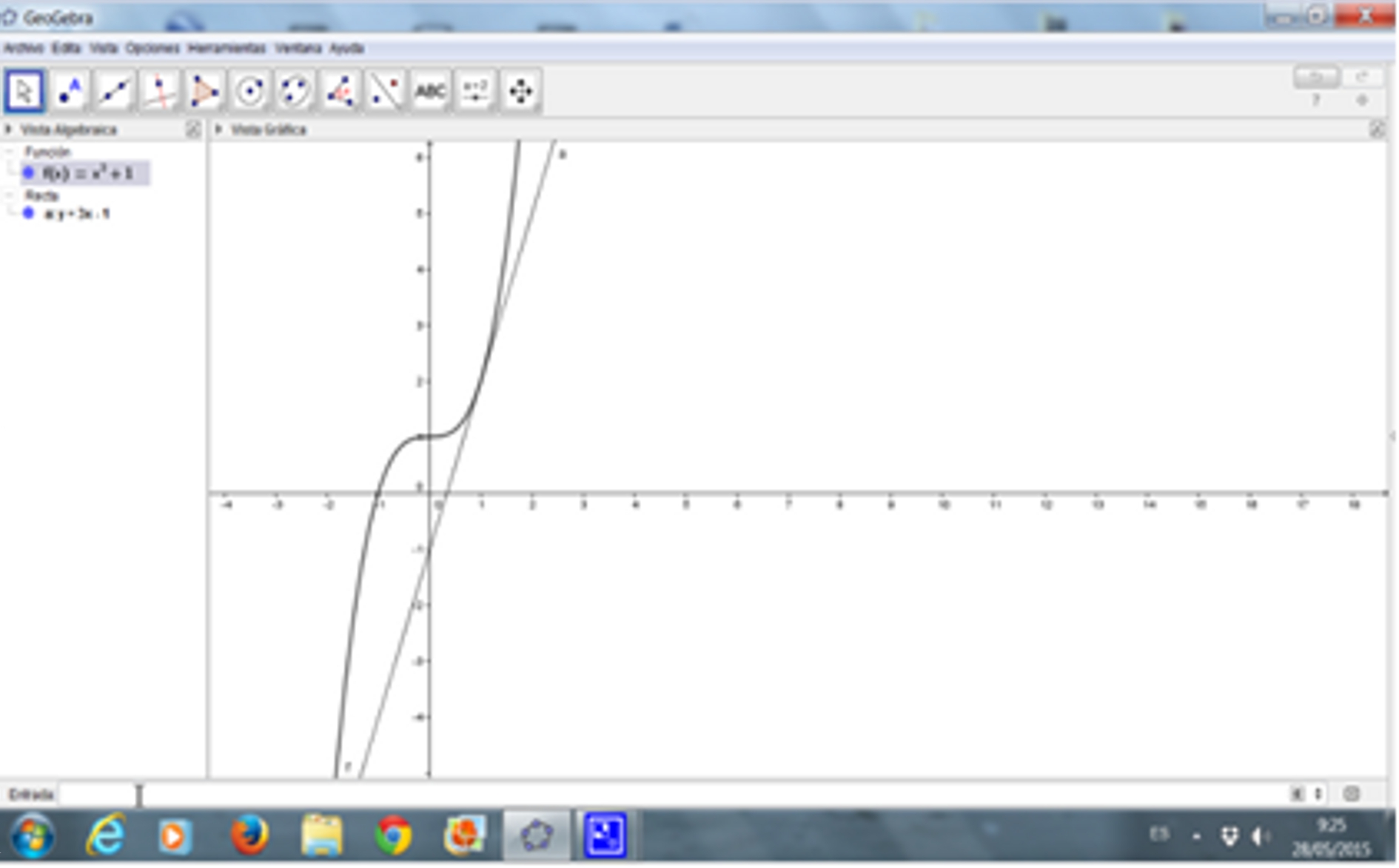Toggle visibility of function f(x)

click(x=29, y=173)
